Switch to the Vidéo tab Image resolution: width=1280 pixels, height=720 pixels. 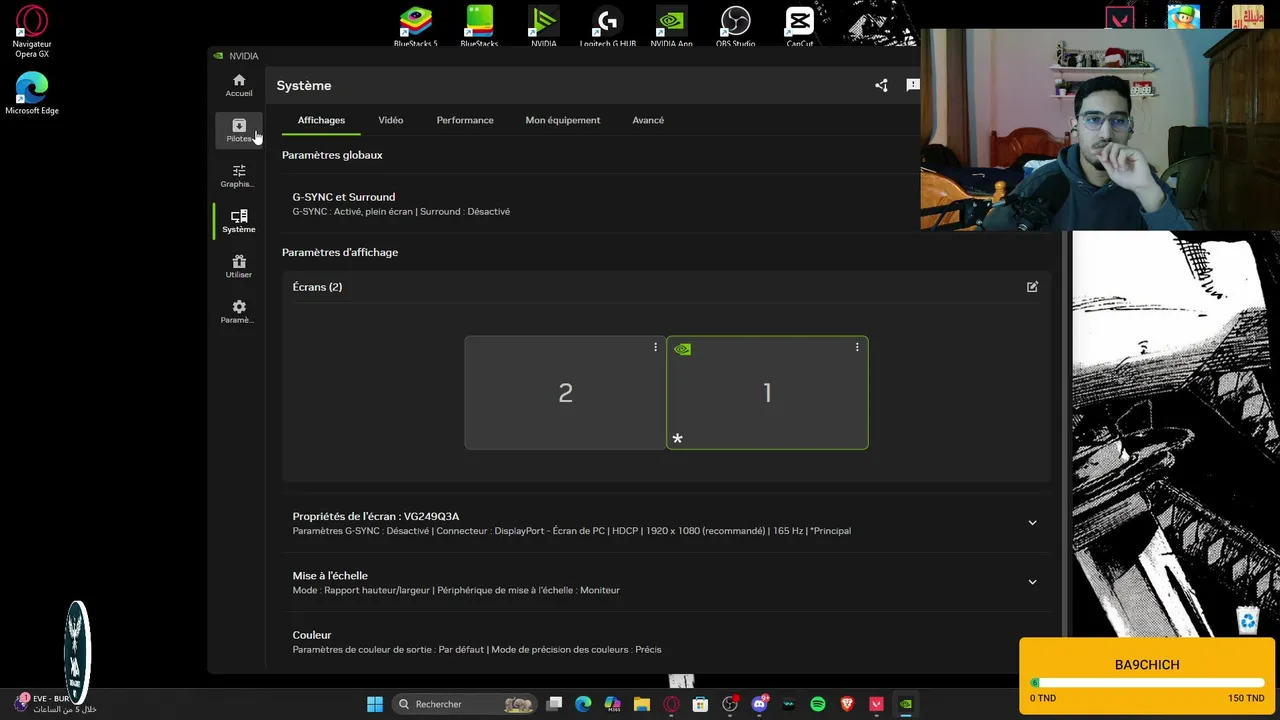391,120
